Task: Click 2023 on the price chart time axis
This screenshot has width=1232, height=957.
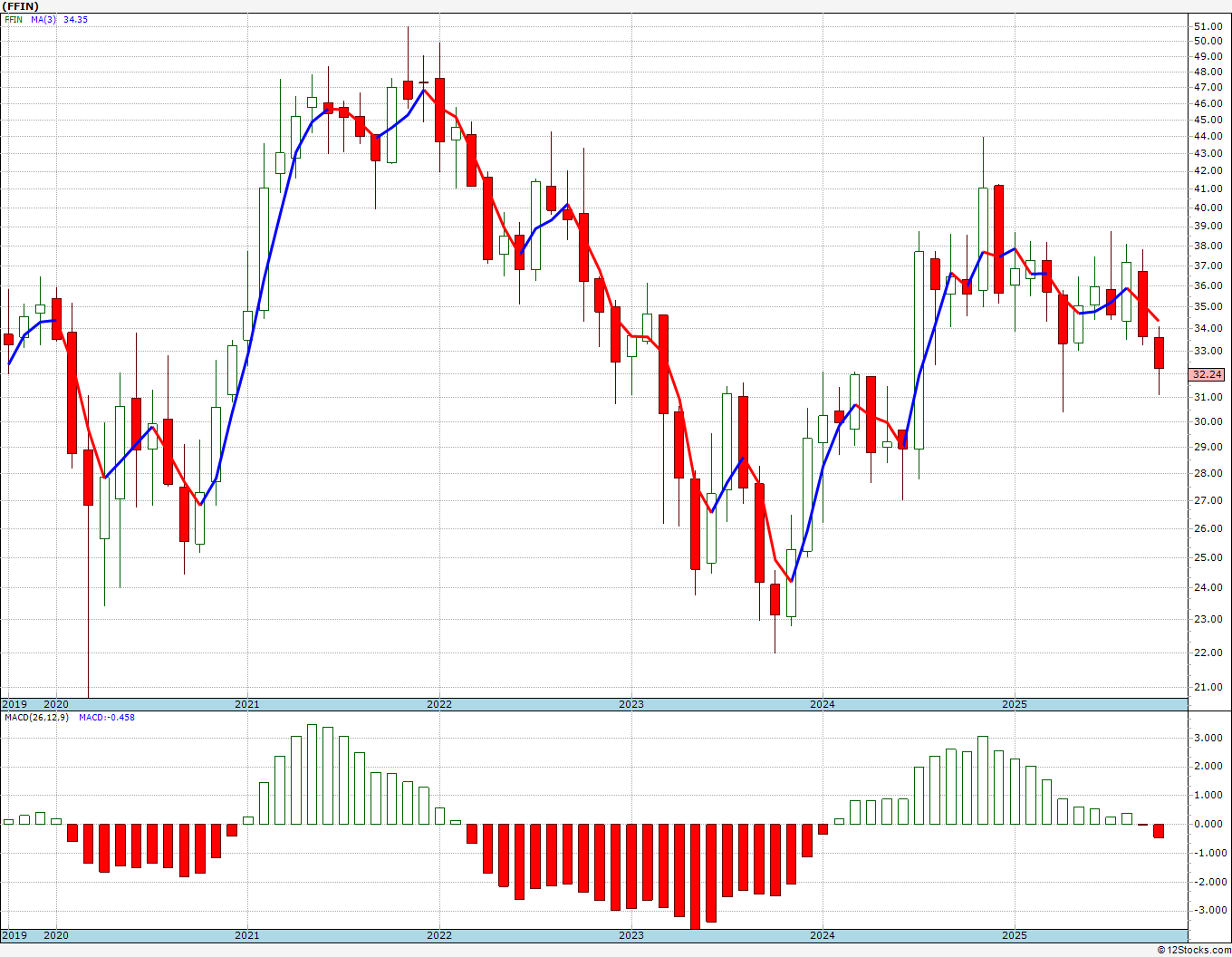Action: [631, 704]
